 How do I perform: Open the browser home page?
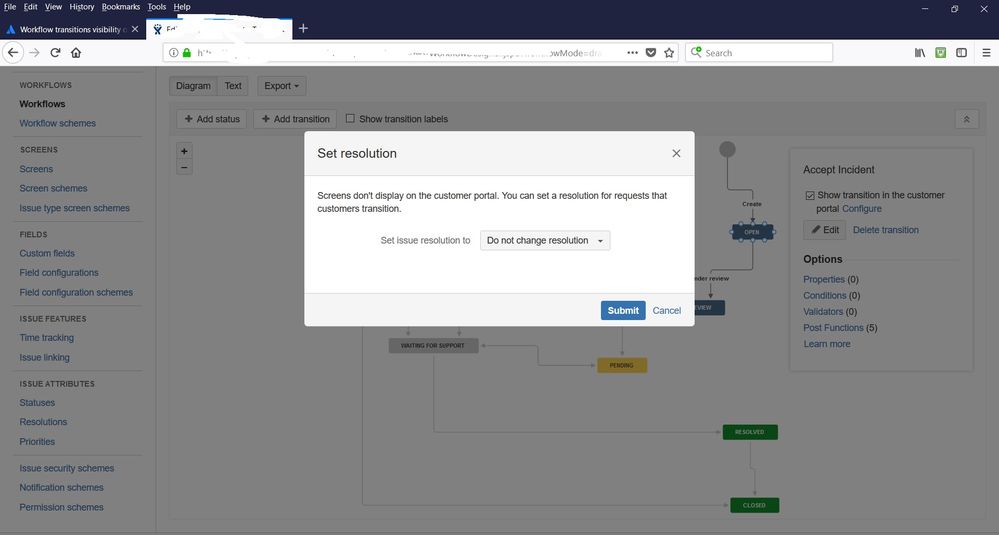pos(76,53)
